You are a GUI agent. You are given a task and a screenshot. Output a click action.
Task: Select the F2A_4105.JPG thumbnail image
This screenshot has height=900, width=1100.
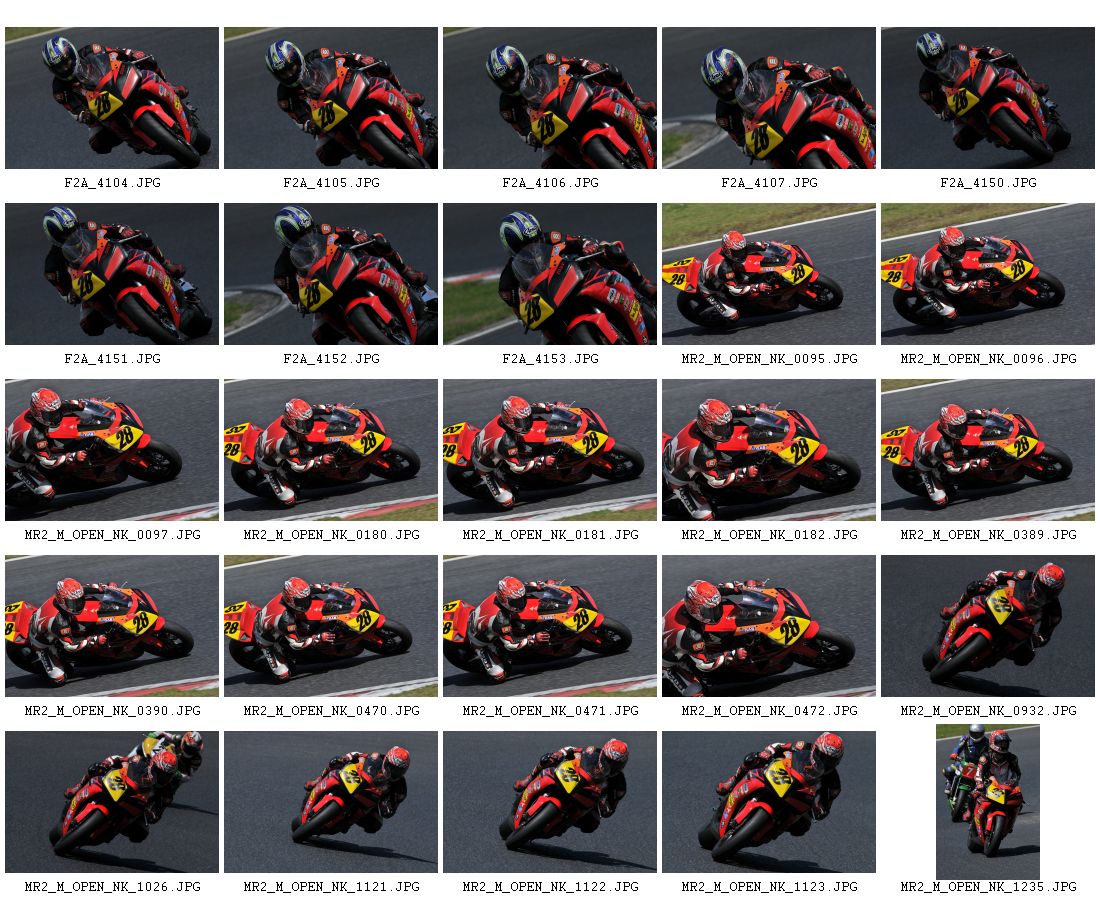(x=331, y=98)
